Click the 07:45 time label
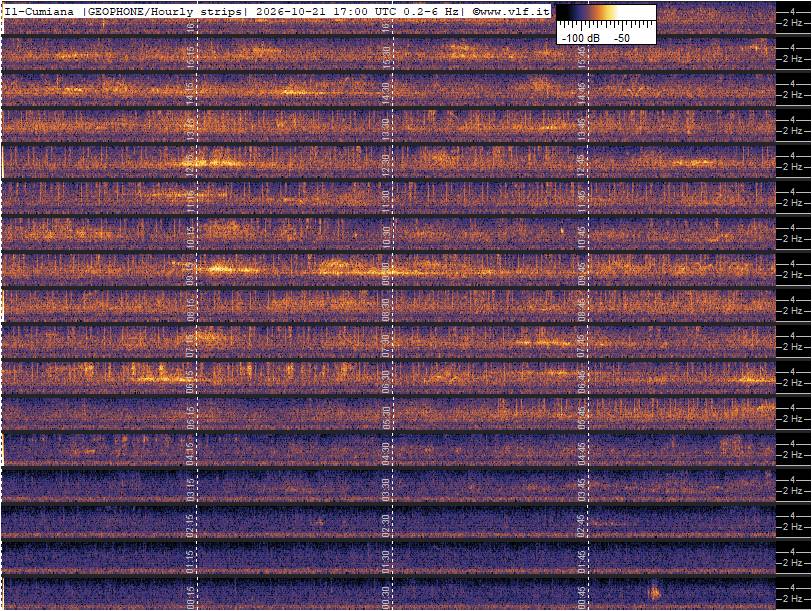812x611 pixels. (x=582, y=346)
